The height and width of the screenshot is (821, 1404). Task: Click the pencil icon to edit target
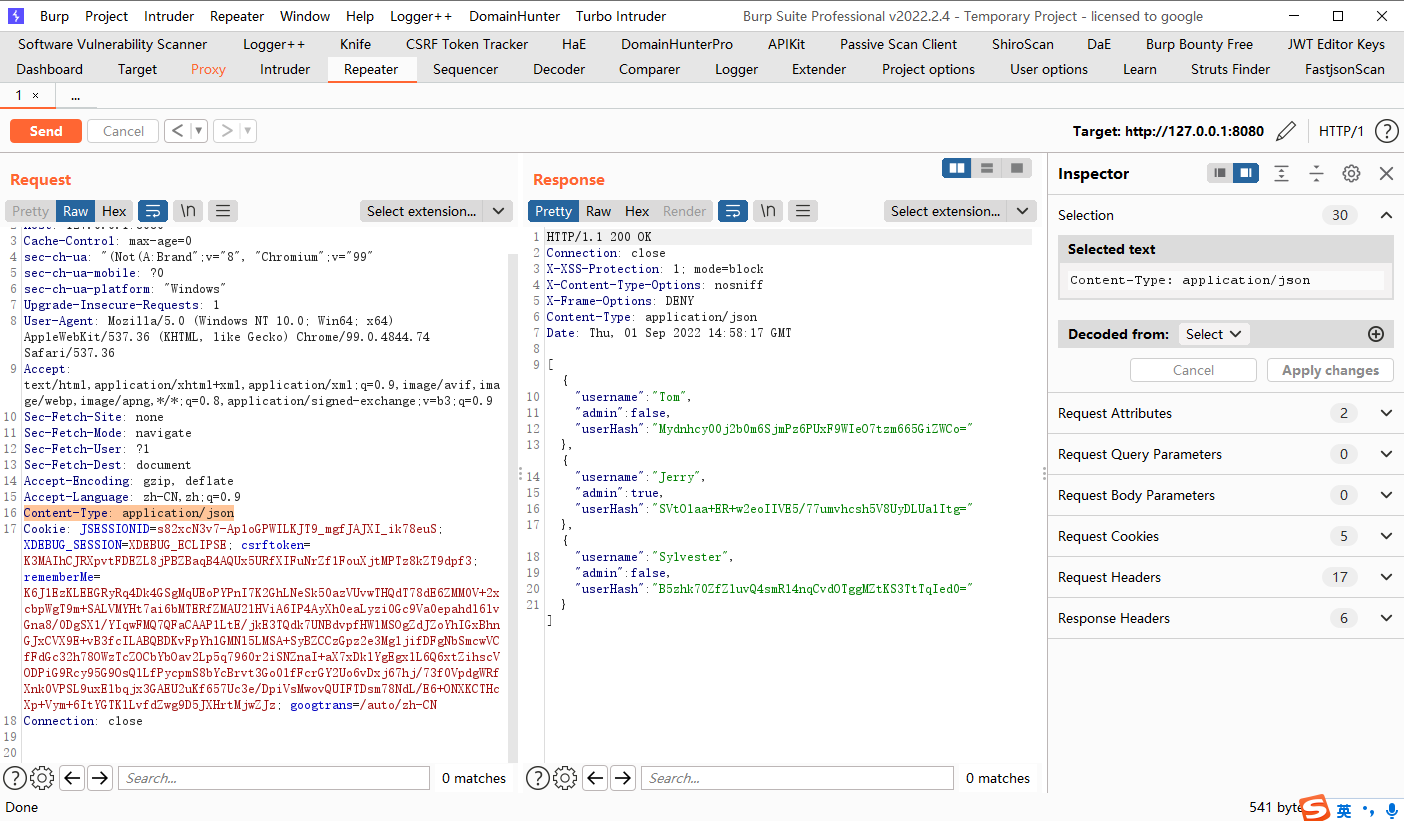pos(1287,131)
